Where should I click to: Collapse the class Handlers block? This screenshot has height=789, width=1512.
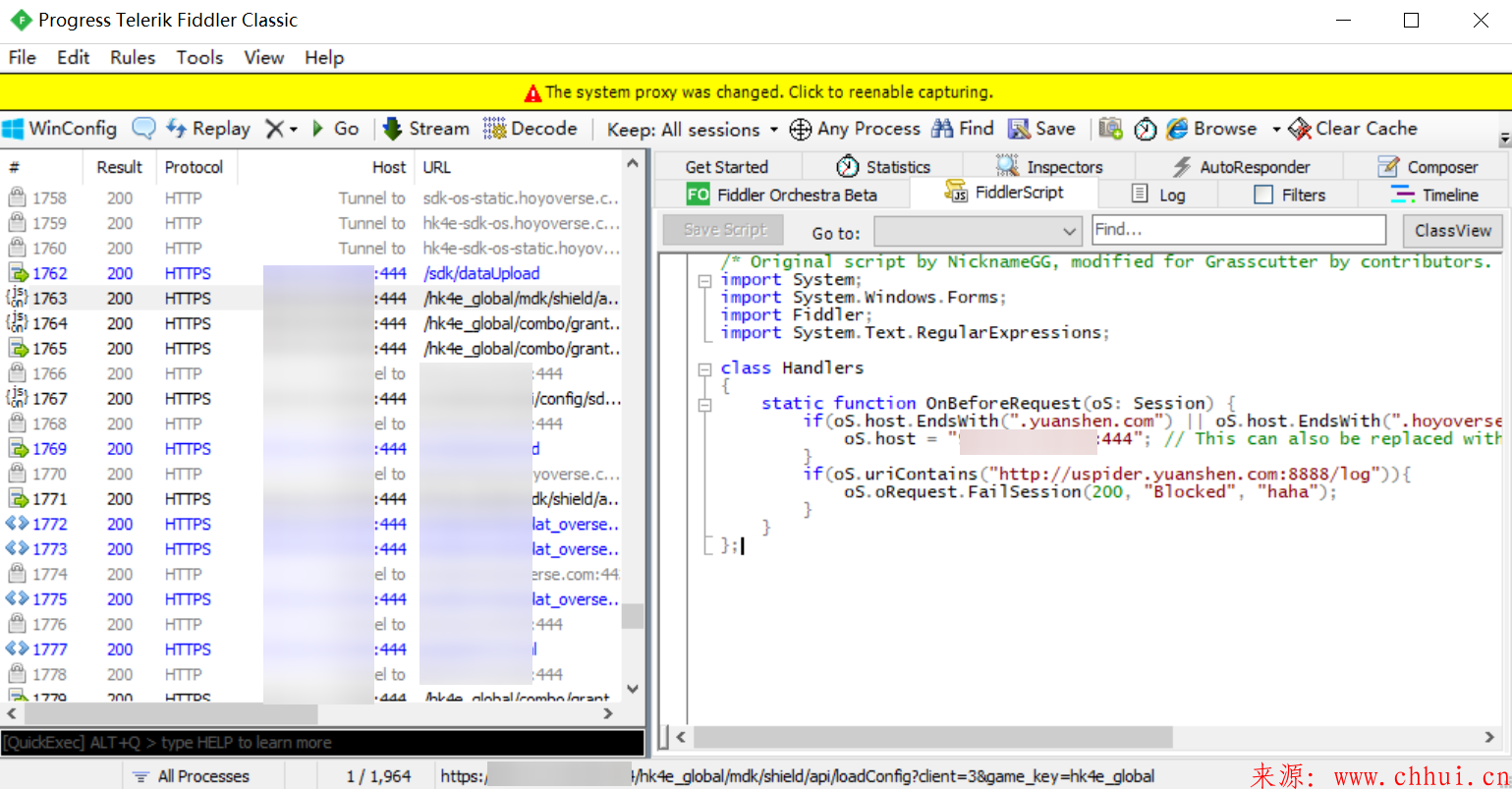[x=704, y=369]
